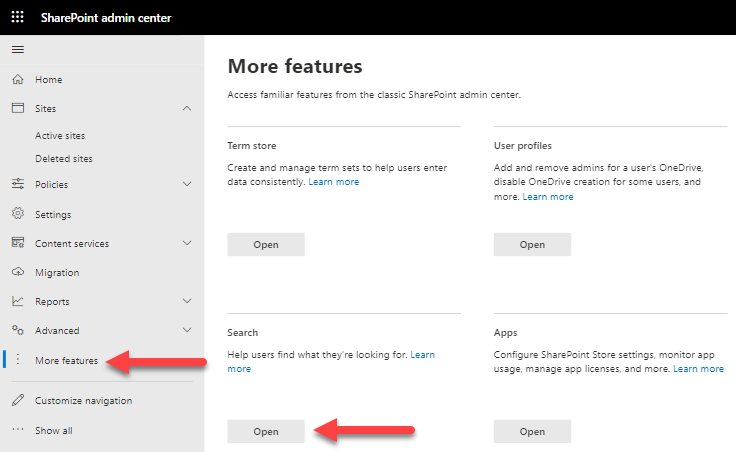Viewport: 736px width, 452px height.
Task: Click the Search card title
Action: pos(243,332)
